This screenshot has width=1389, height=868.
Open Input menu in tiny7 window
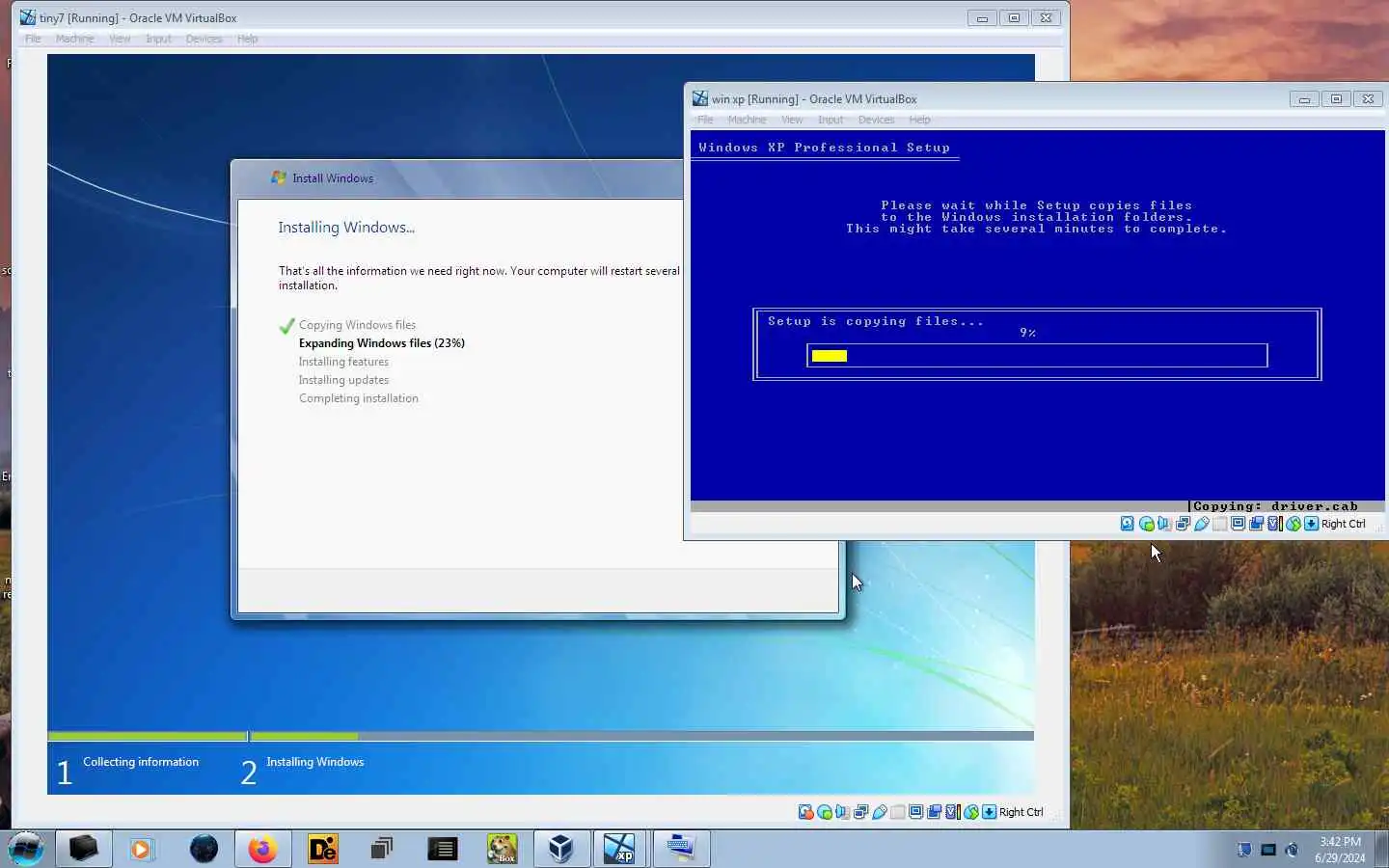point(158,39)
